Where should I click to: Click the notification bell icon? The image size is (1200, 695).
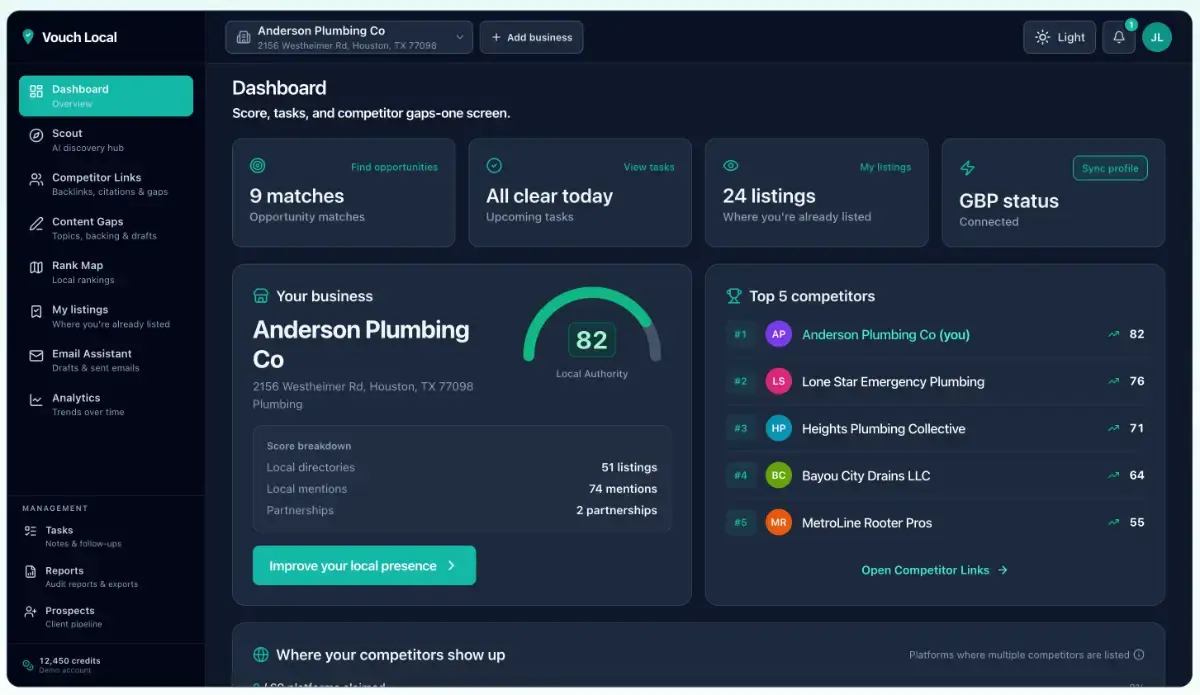1119,37
